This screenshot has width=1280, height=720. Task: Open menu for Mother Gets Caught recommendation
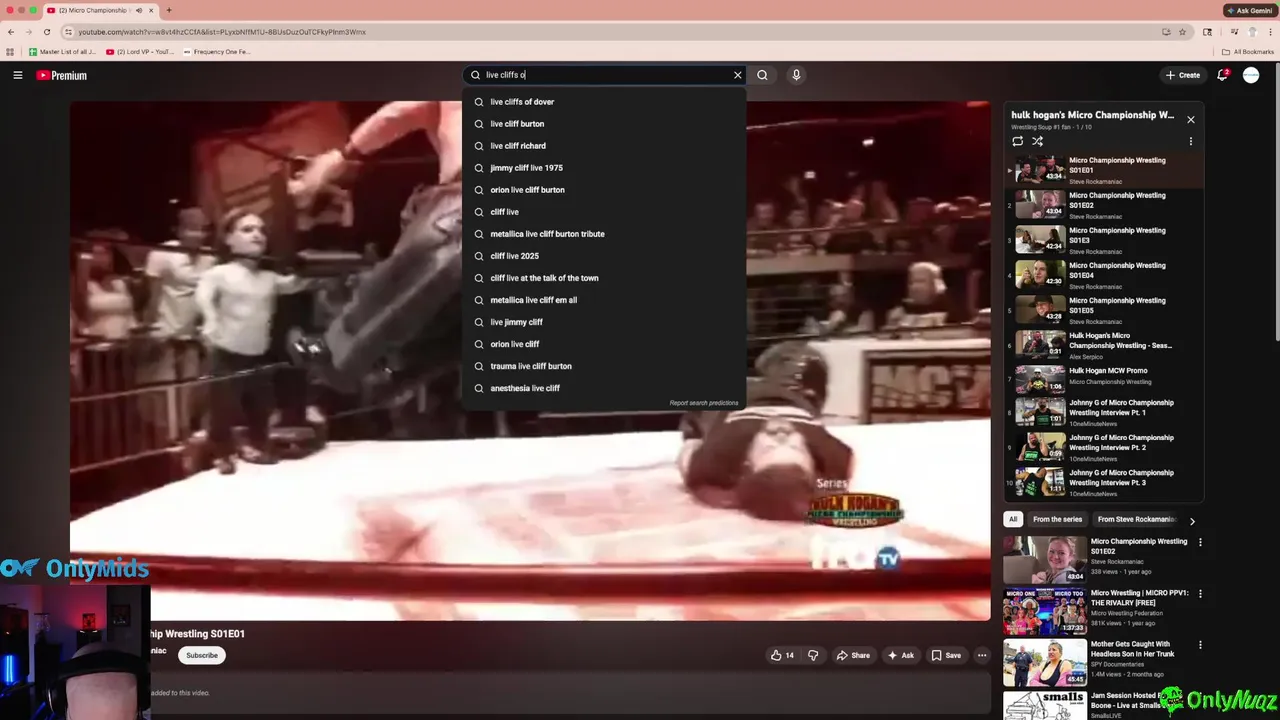[1200, 645]
